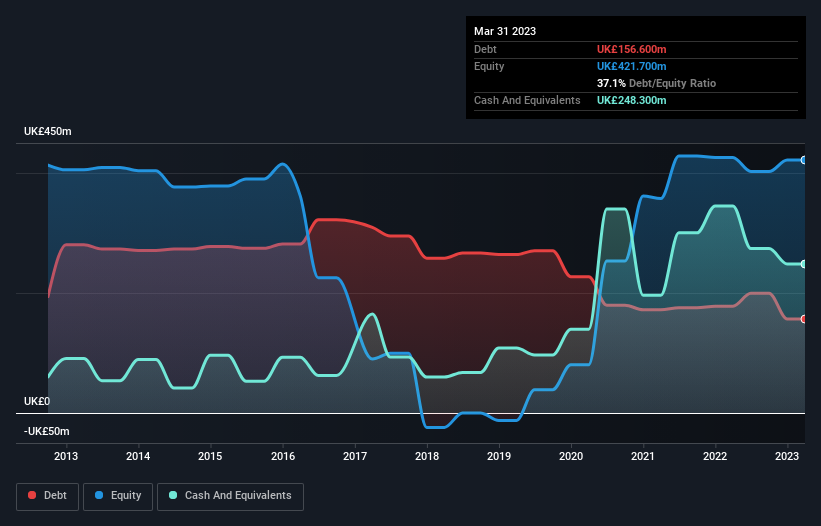Screen dimensions: 821x526
Task: Click the red Debt legend dot
Action: tap(32, 495)
